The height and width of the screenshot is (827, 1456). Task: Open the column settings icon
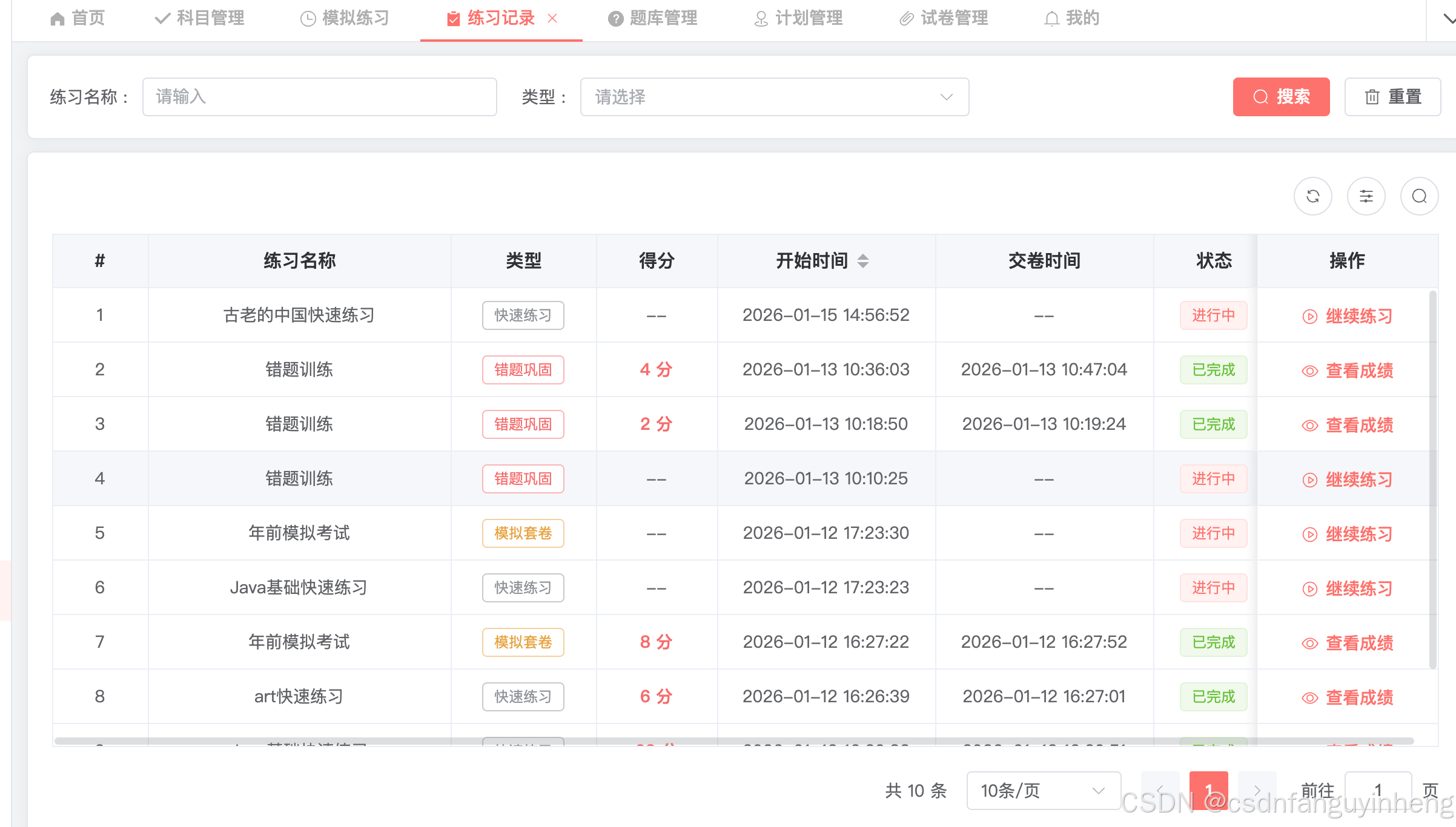(1366, 196)
